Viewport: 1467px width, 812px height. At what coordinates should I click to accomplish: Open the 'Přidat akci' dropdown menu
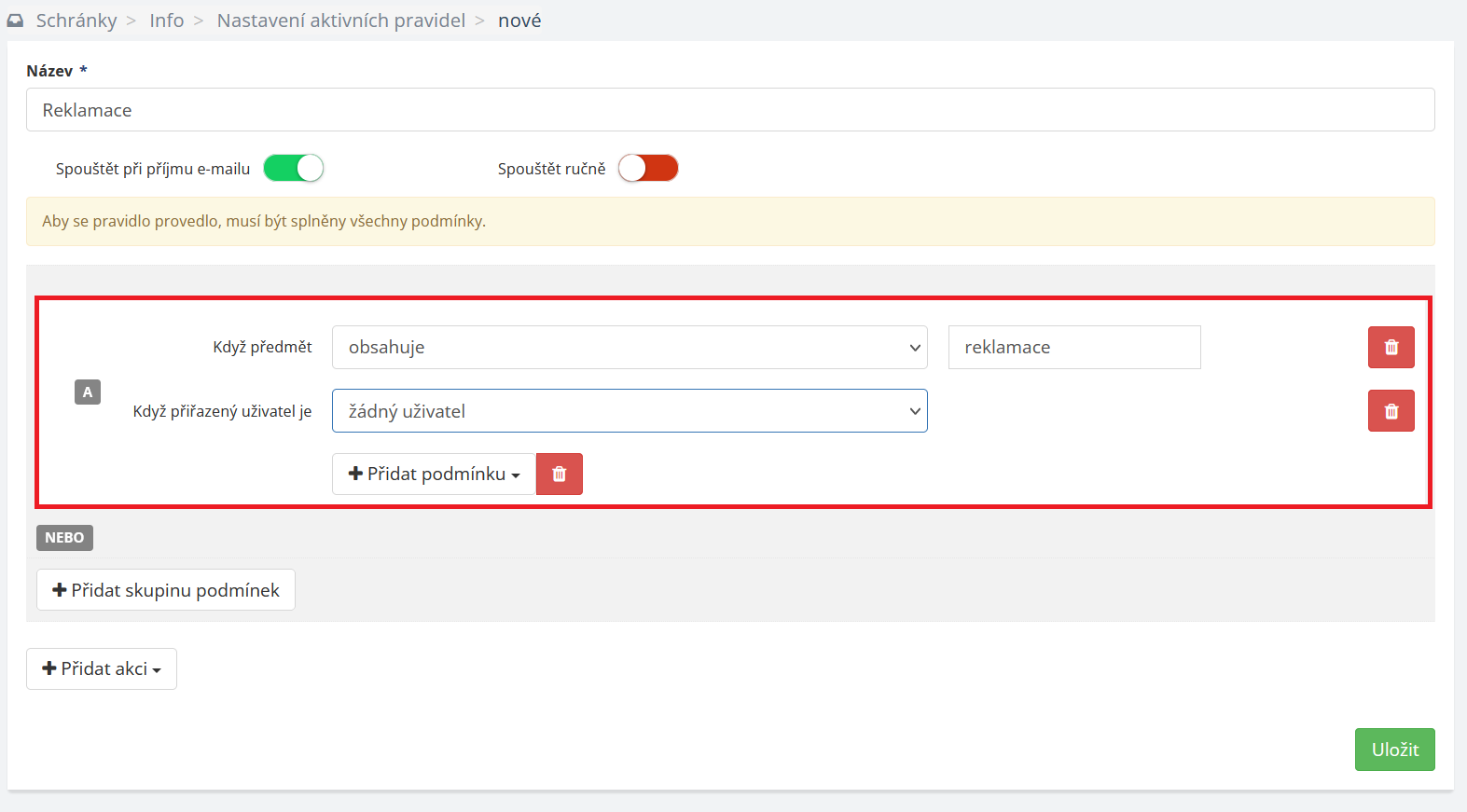point(102,669)
